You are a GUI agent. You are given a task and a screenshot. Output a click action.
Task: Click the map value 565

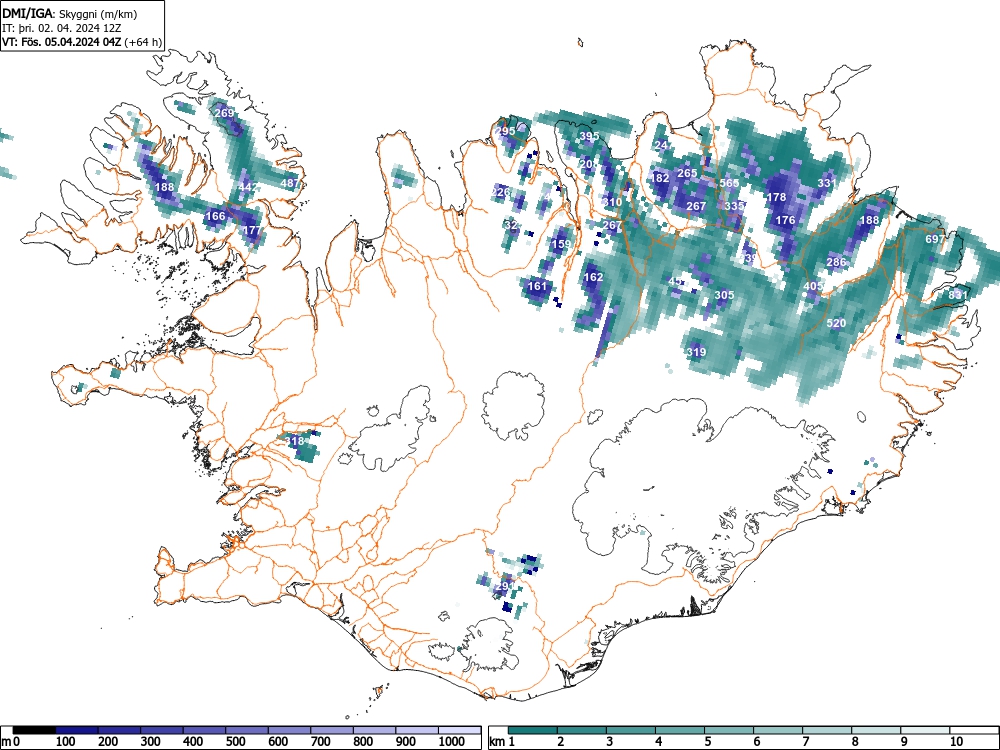pyautogui.click(x=729, y=183)
